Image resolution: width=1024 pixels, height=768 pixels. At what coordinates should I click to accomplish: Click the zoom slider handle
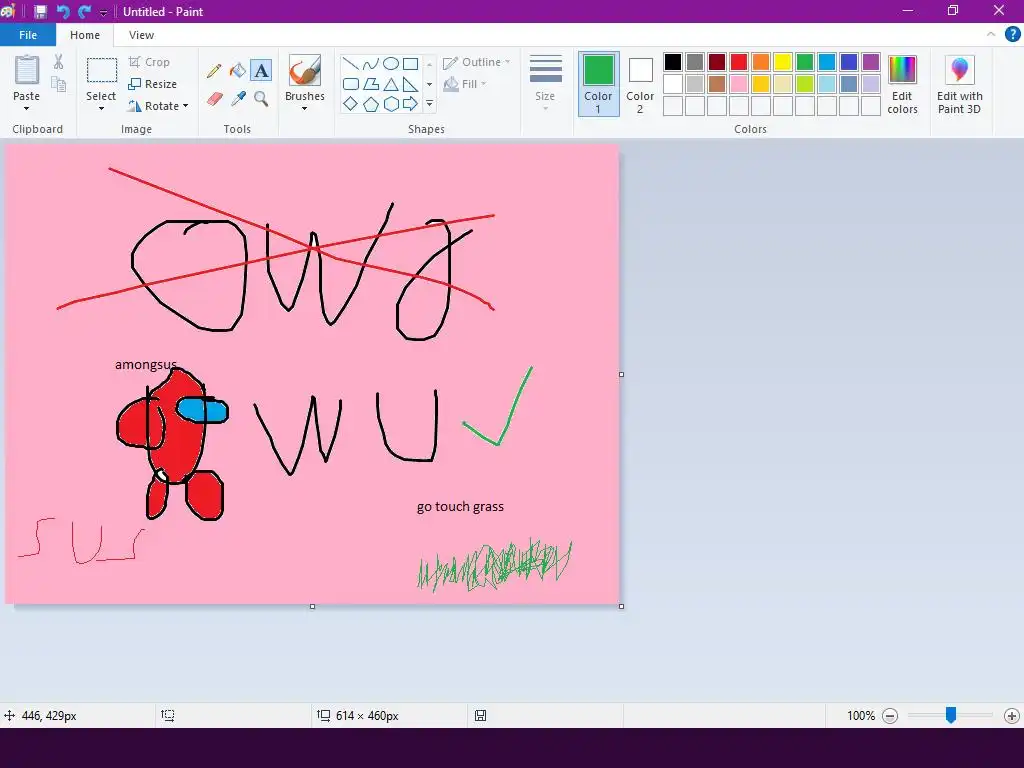tap(951, 715)
